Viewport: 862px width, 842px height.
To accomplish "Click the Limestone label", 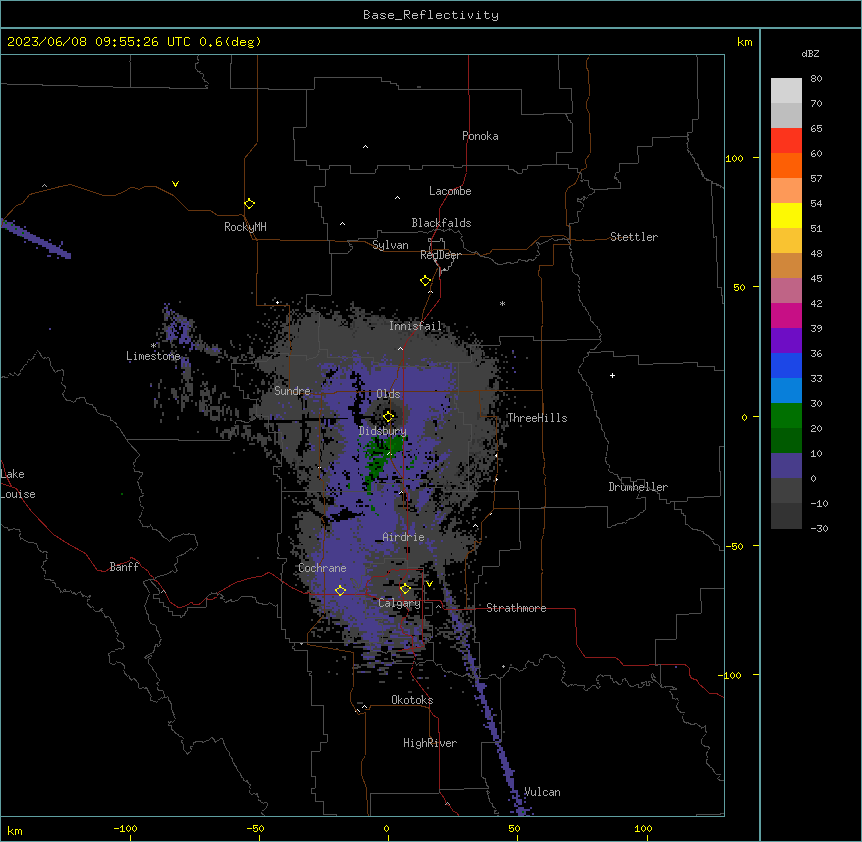I will (153, 356).
